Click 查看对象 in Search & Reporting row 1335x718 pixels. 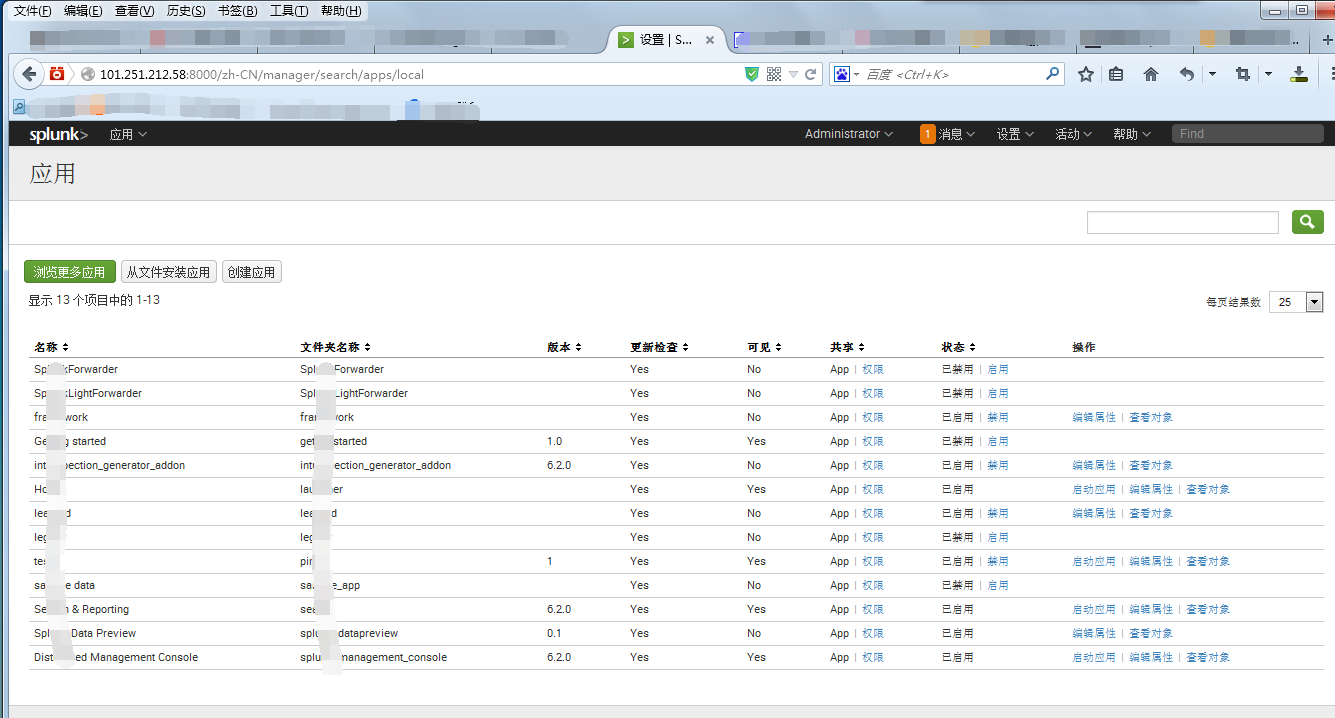click(x=1208, y=609)
